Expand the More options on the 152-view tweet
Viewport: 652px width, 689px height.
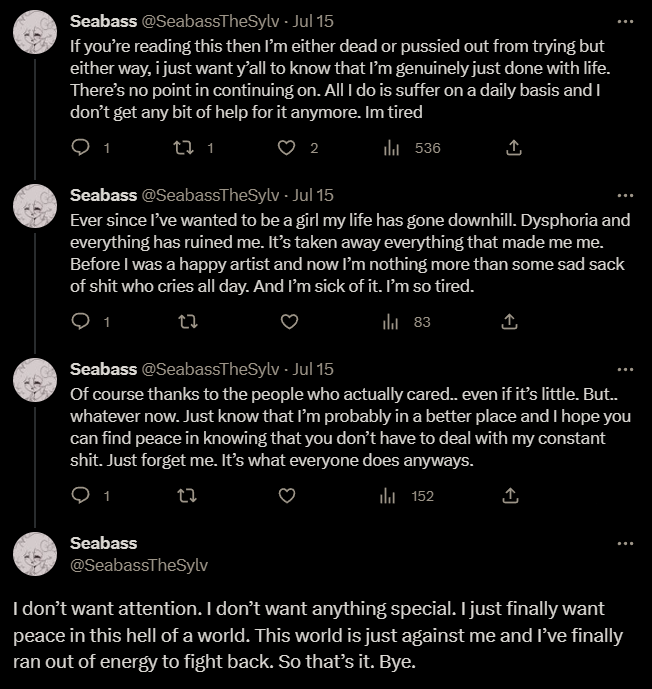coord(625,369)
